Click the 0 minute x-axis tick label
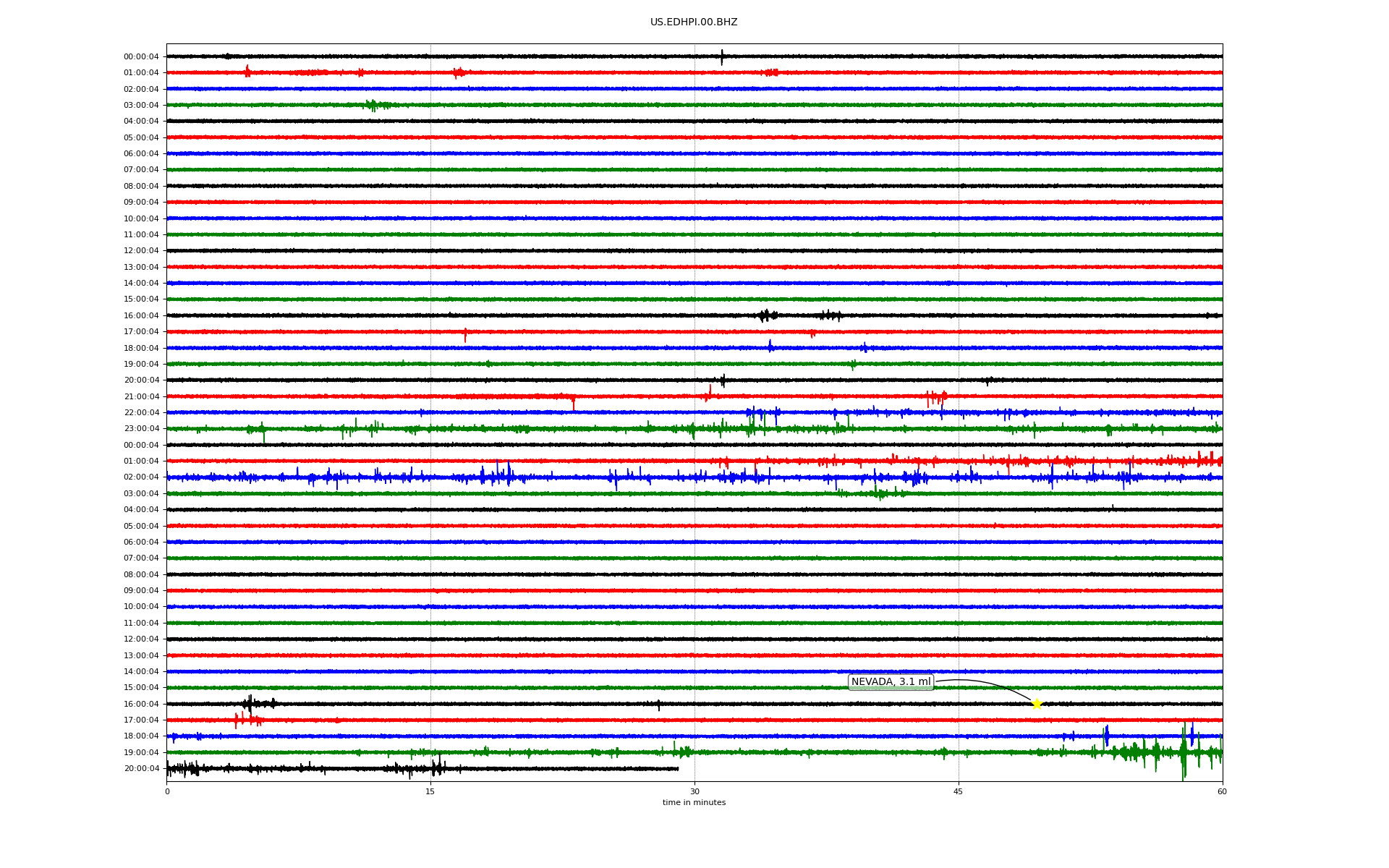The width and height of the screenshot is (1389, 868). (x=167, y=791)
